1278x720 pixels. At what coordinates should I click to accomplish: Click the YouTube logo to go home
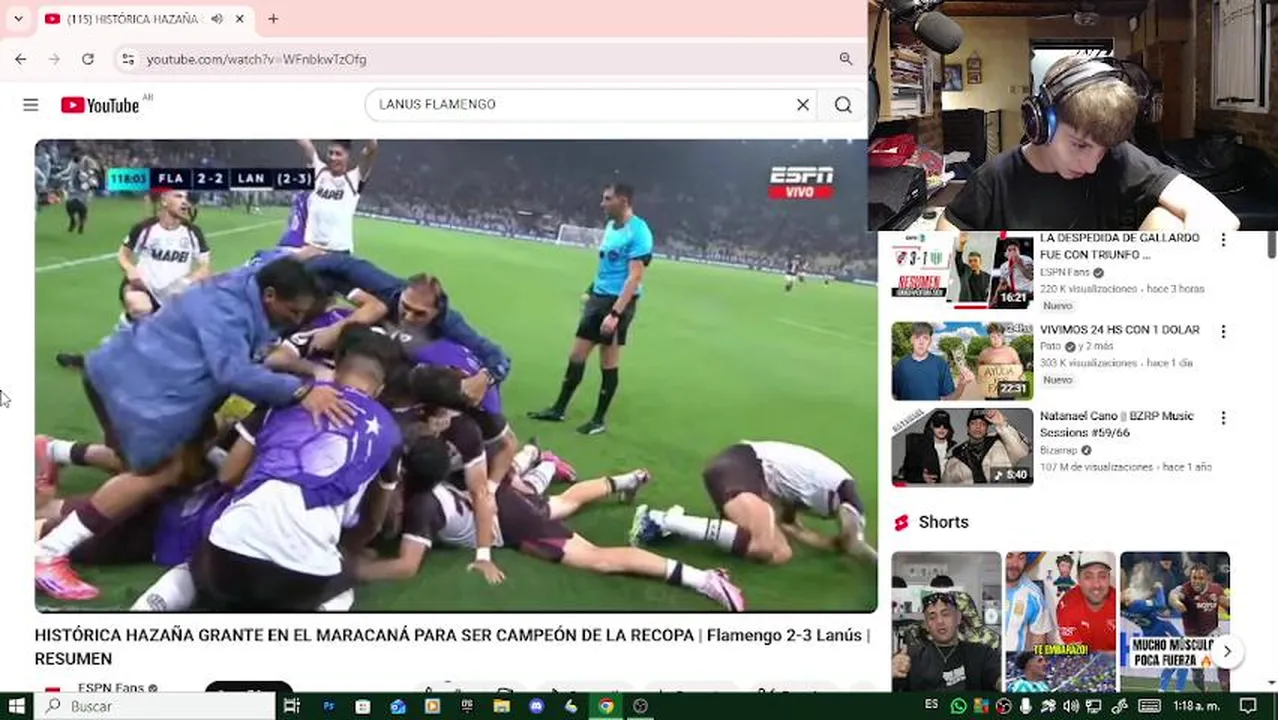coord(100,105)
